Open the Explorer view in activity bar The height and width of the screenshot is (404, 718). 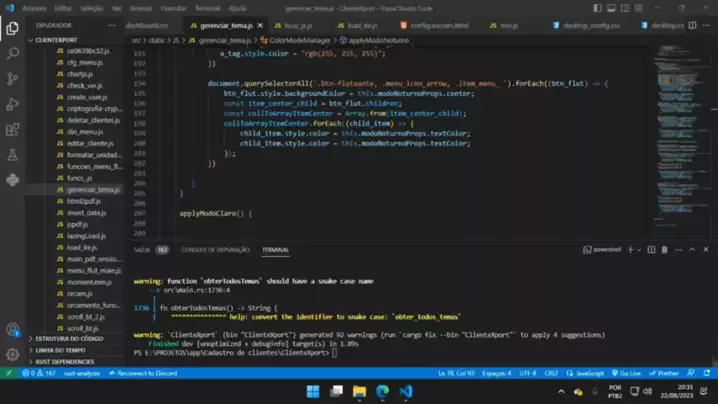[12, 28]
